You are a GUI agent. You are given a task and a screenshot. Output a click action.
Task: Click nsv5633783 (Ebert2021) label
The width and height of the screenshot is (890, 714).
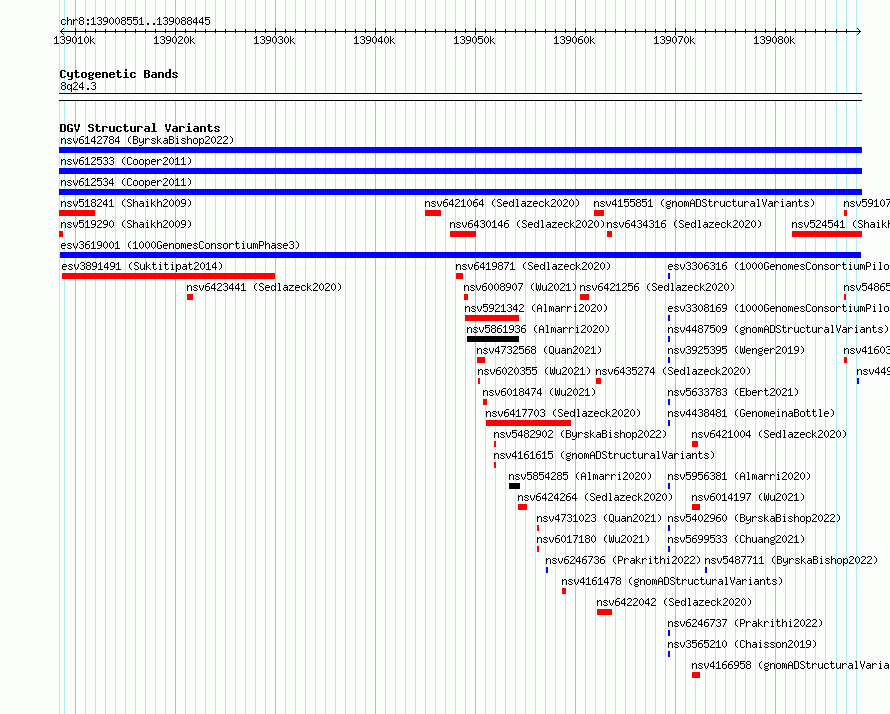pos(733,392)
